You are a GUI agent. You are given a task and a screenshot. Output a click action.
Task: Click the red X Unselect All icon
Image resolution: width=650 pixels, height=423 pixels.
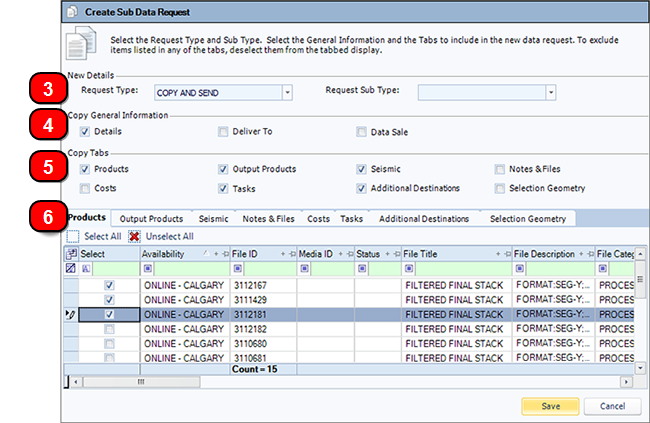134,236
